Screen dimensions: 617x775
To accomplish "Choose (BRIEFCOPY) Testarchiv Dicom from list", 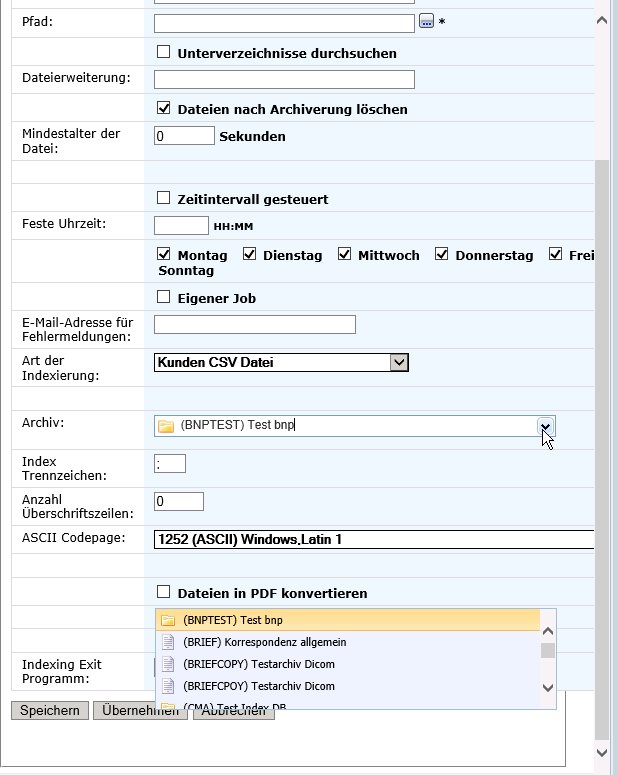I will click(348, 664).
